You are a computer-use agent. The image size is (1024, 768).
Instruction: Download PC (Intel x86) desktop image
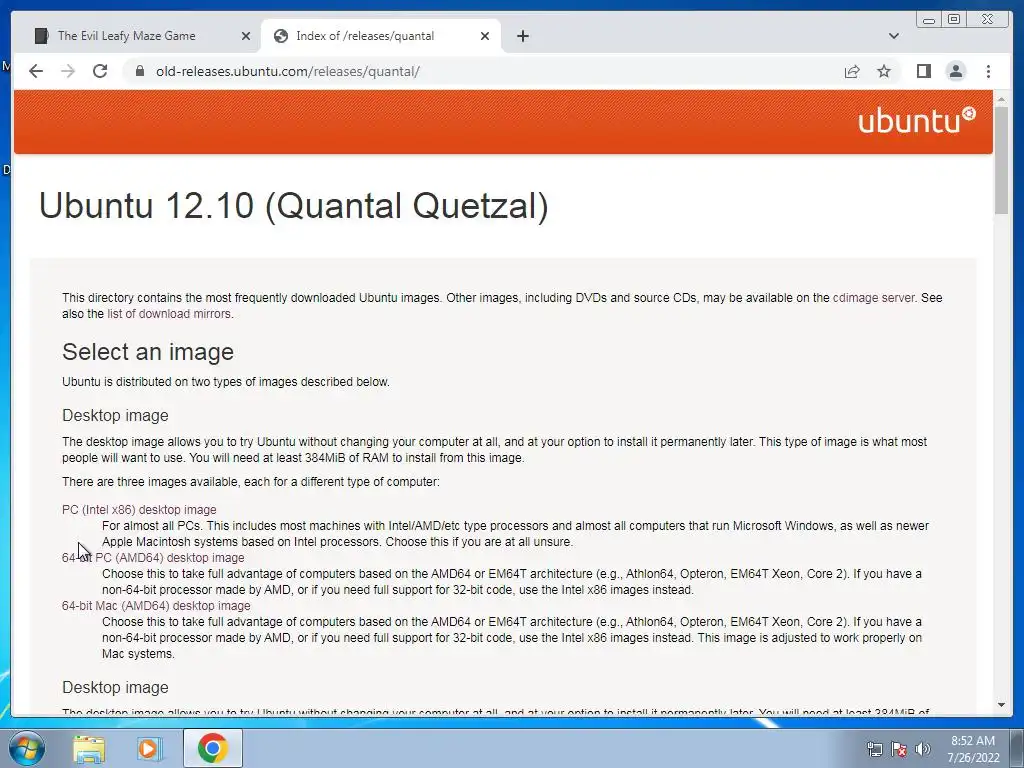click(139, 510)
